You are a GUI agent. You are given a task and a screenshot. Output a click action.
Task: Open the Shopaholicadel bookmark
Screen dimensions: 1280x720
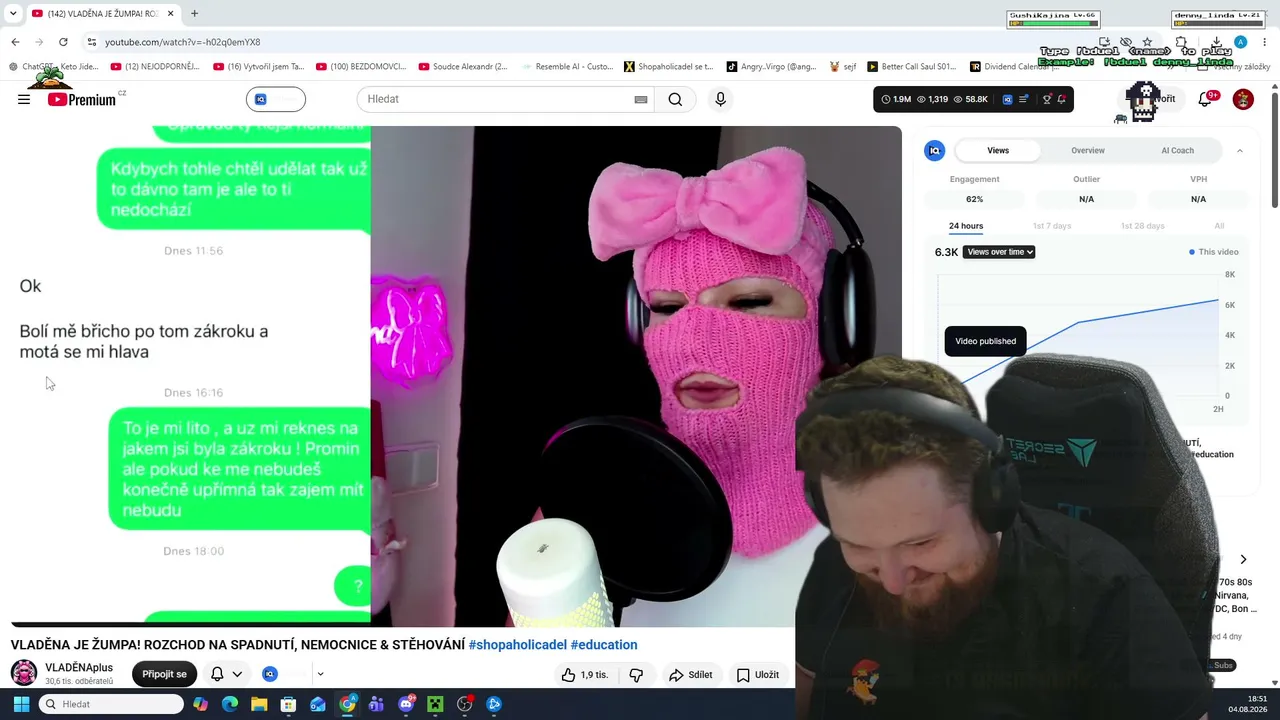tap(669, 67)
